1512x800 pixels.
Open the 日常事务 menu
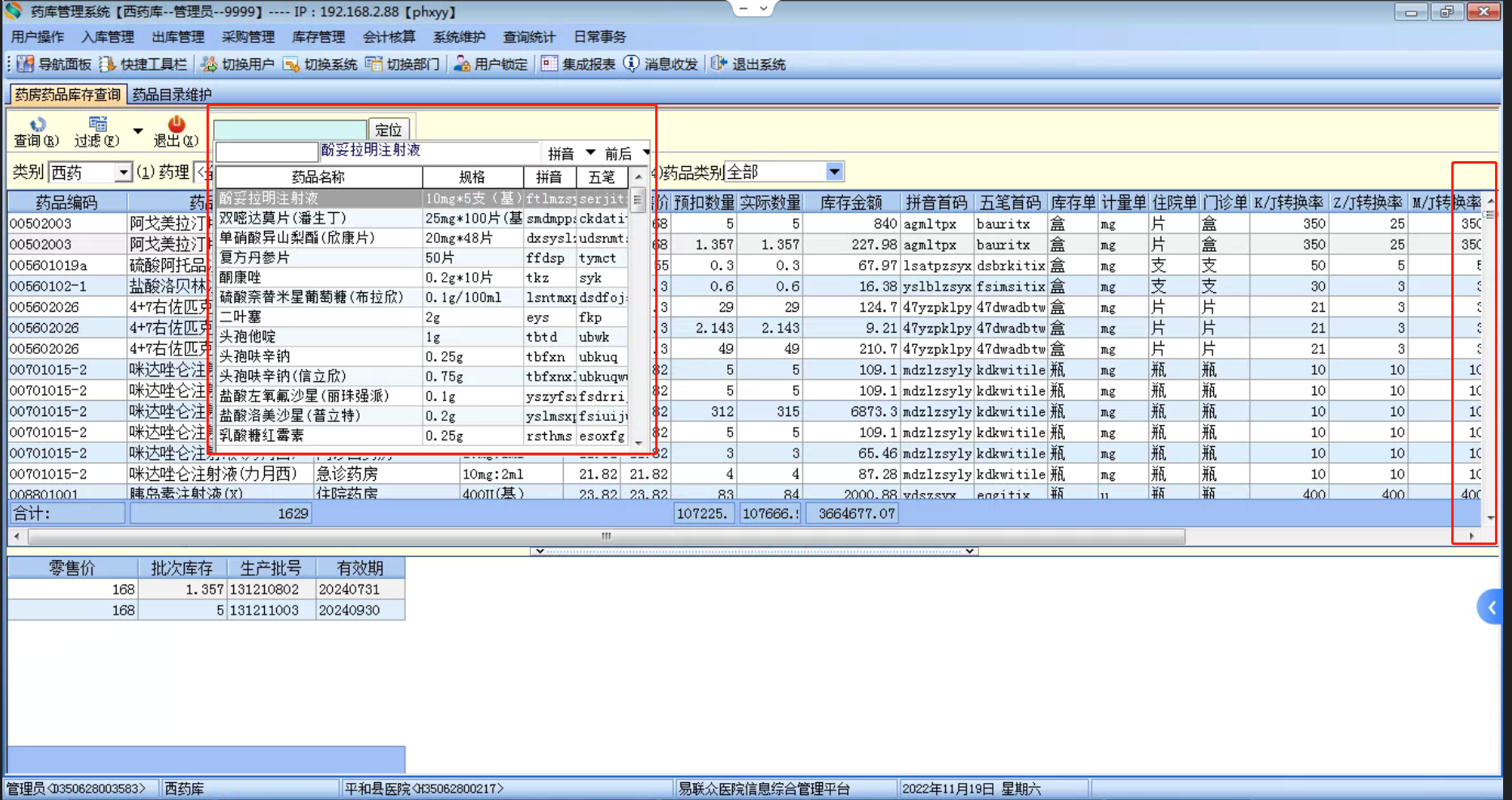tap(600, 37)
